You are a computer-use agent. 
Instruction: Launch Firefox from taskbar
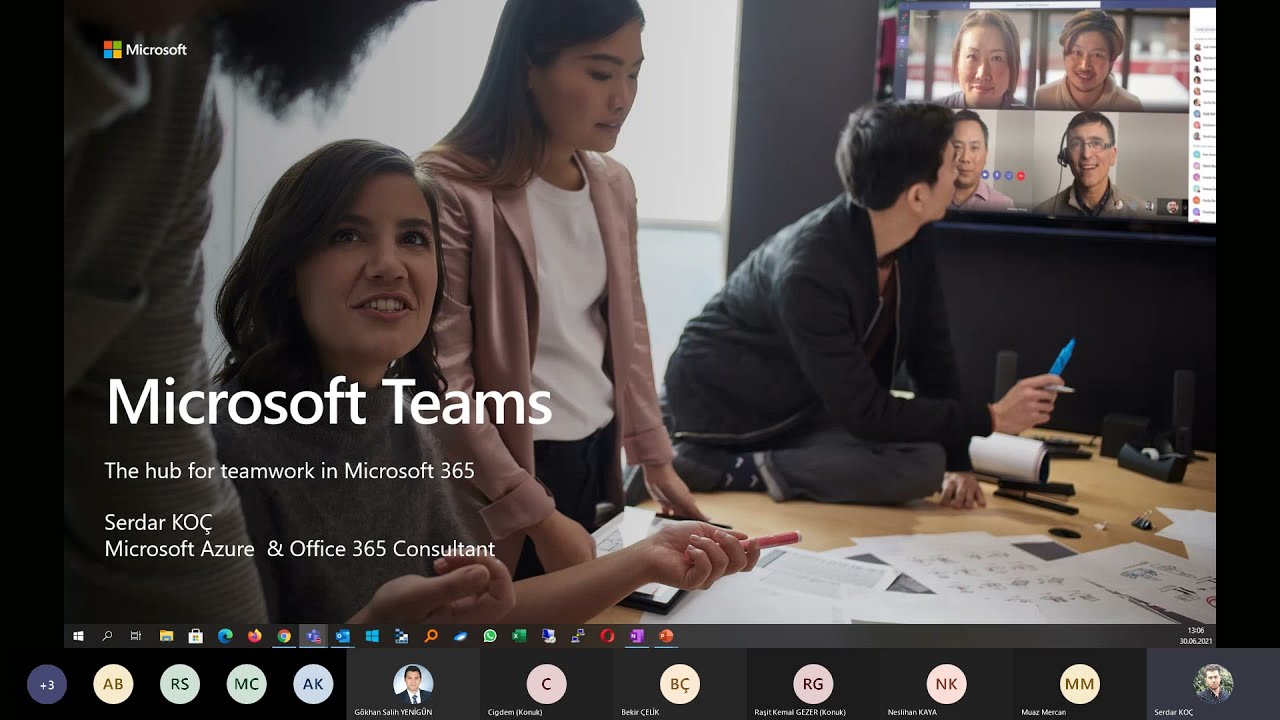[254, 635]
